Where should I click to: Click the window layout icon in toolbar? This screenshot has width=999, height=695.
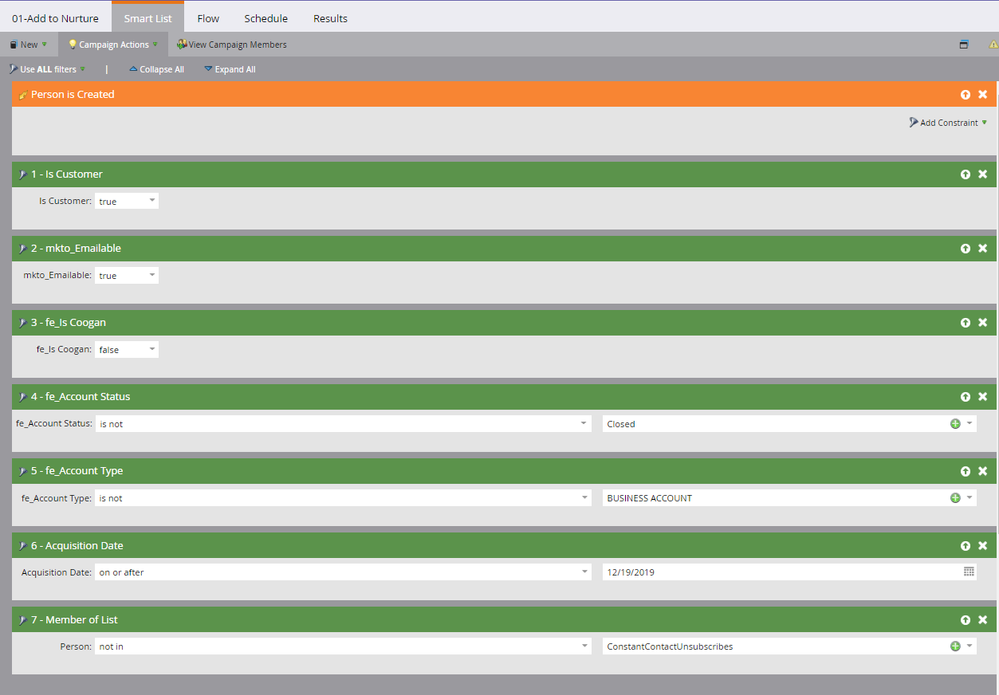[x=963, y=45]
